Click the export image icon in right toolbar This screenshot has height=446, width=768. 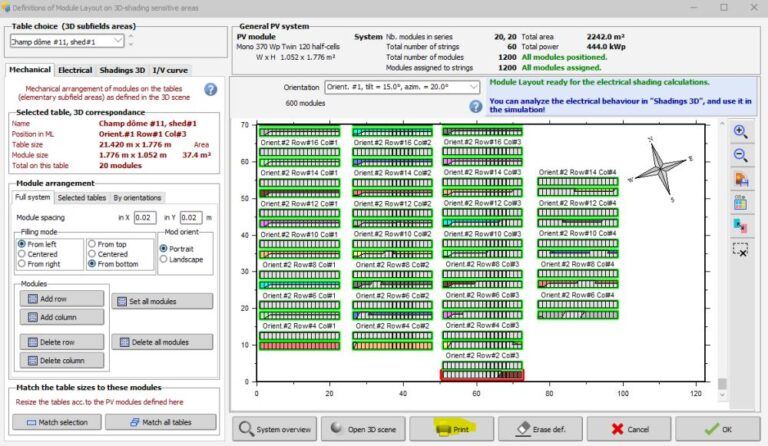740,179
